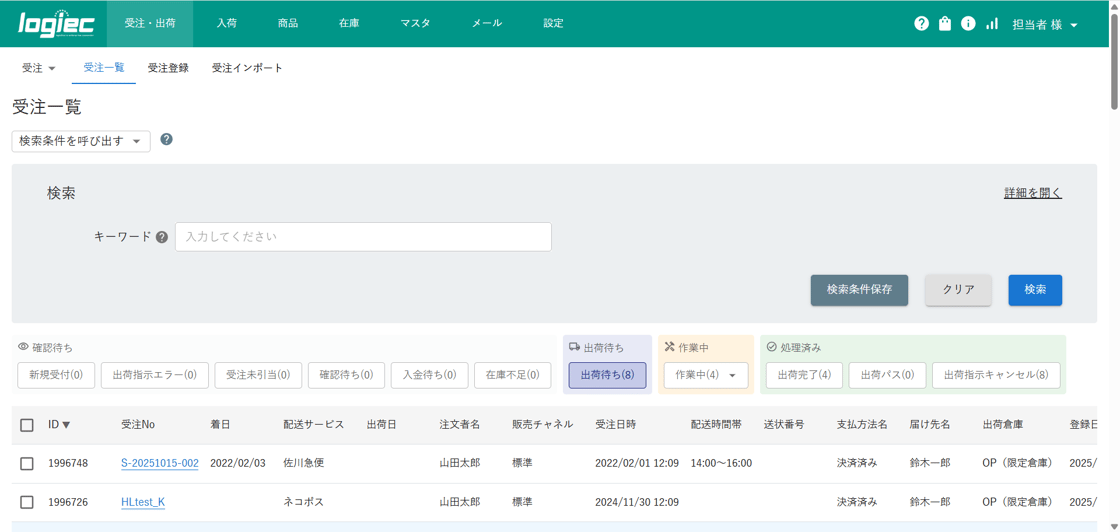Open the bar chart statistics icon
Viewport: 1120px width, 532px height.
(992, 23)
